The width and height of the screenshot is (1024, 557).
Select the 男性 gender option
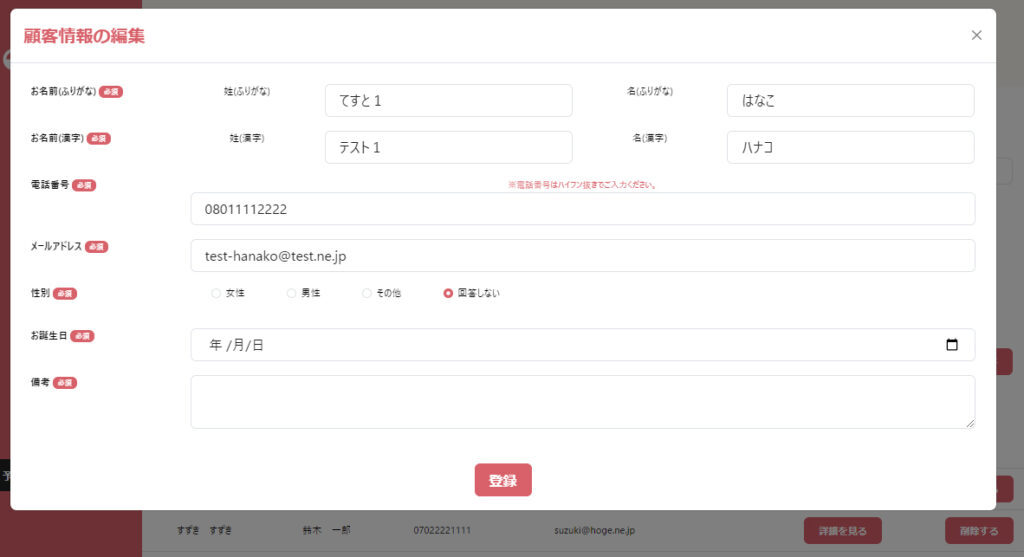[x=292, y=293]
